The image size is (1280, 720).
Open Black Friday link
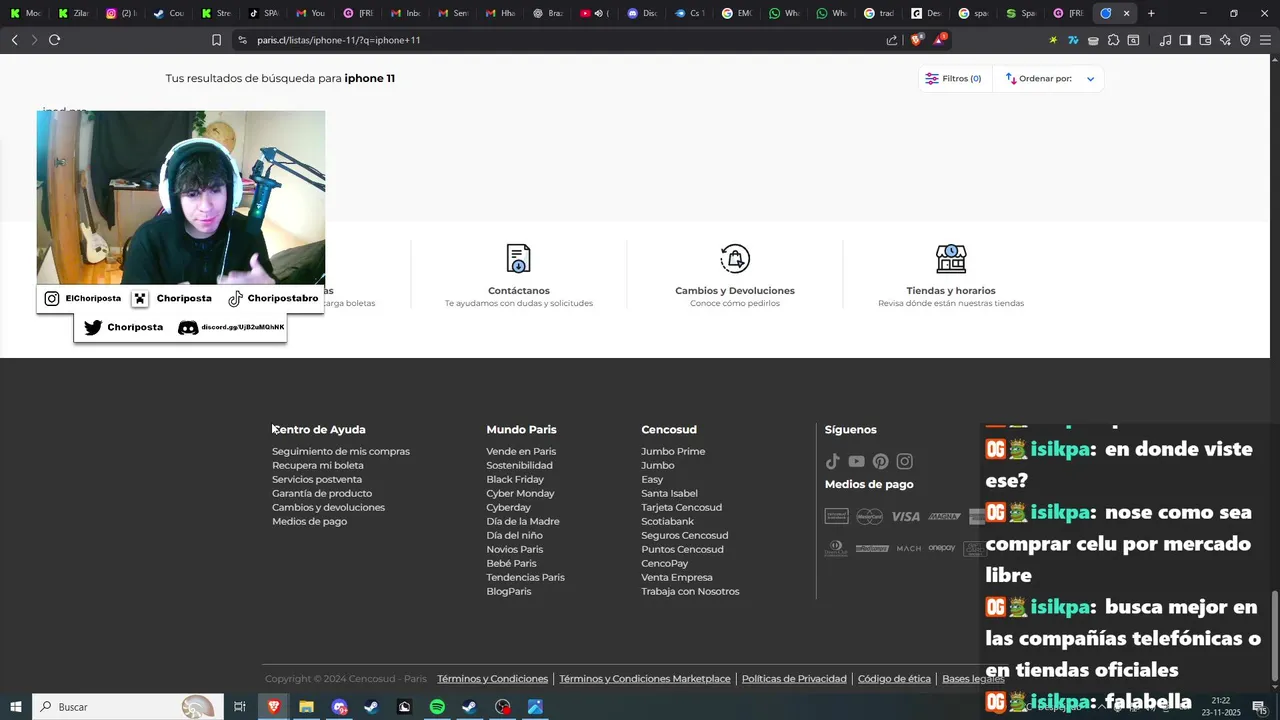click(515, 479)
